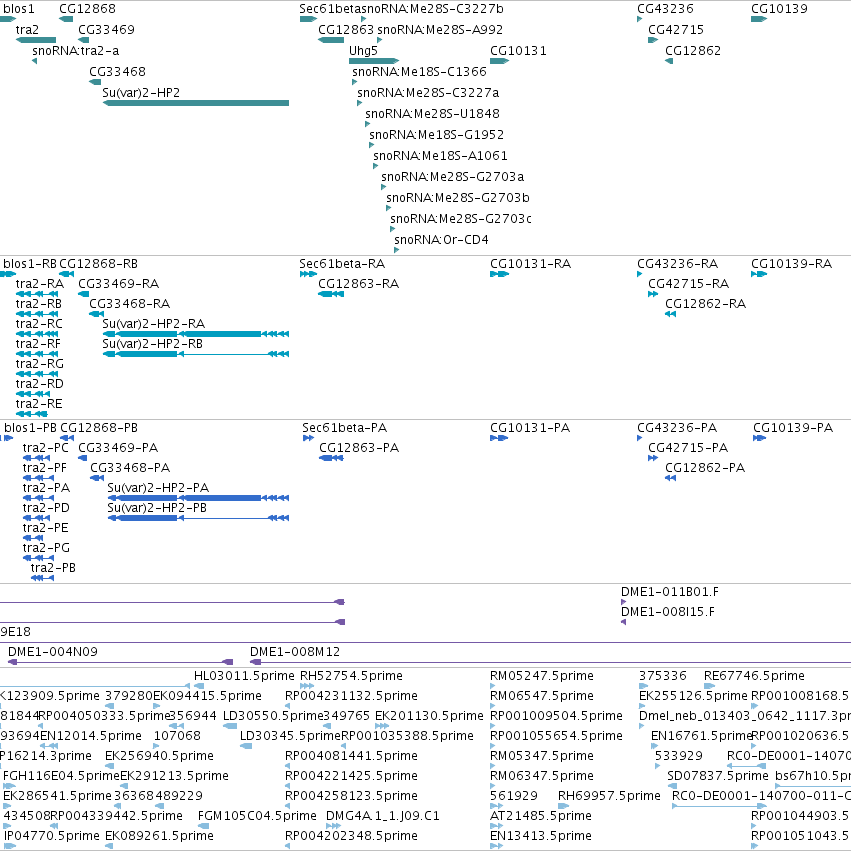Click the Sec61beta-RA transcript glyph
Screen dimensions: 851x851
[x=308, y=274]
